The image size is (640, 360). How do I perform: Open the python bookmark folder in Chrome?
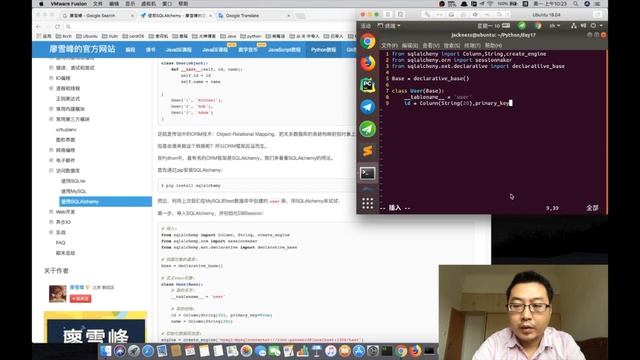[250, 36]
